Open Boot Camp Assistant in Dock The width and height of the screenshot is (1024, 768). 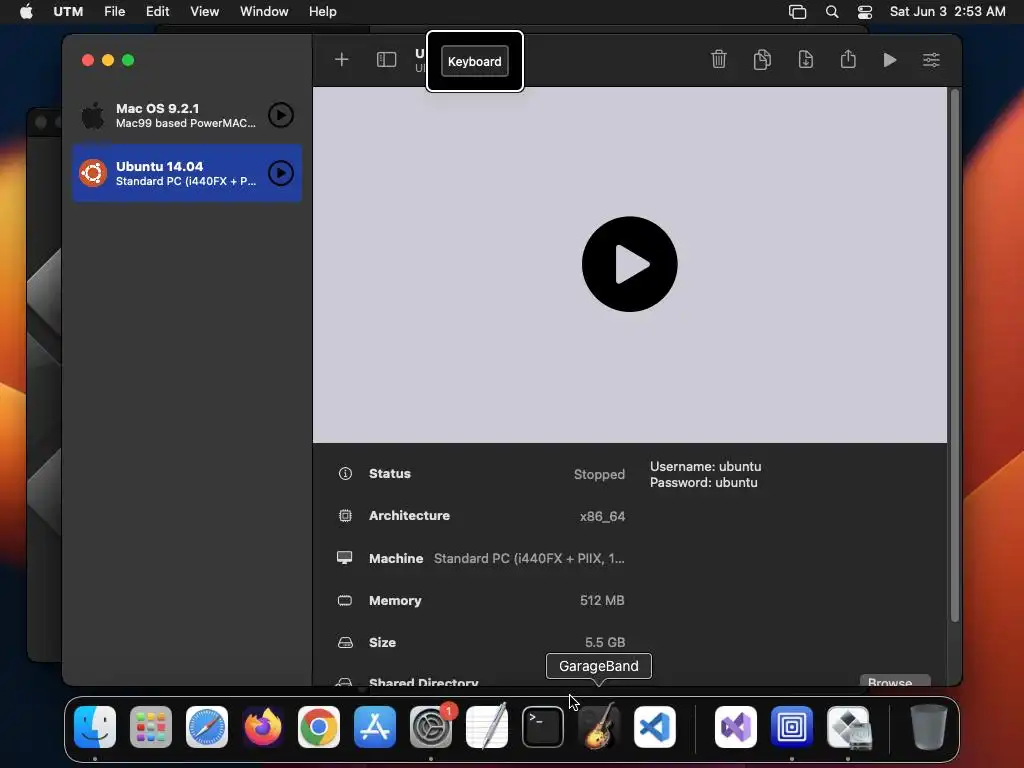[x=848, y=727]
